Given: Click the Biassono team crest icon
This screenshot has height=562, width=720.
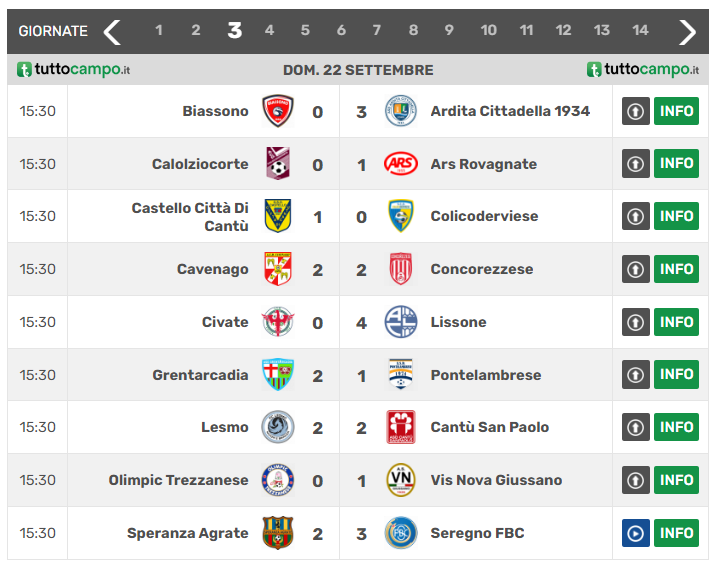Looking at the screenshot, I should click(x=277, y=111).
